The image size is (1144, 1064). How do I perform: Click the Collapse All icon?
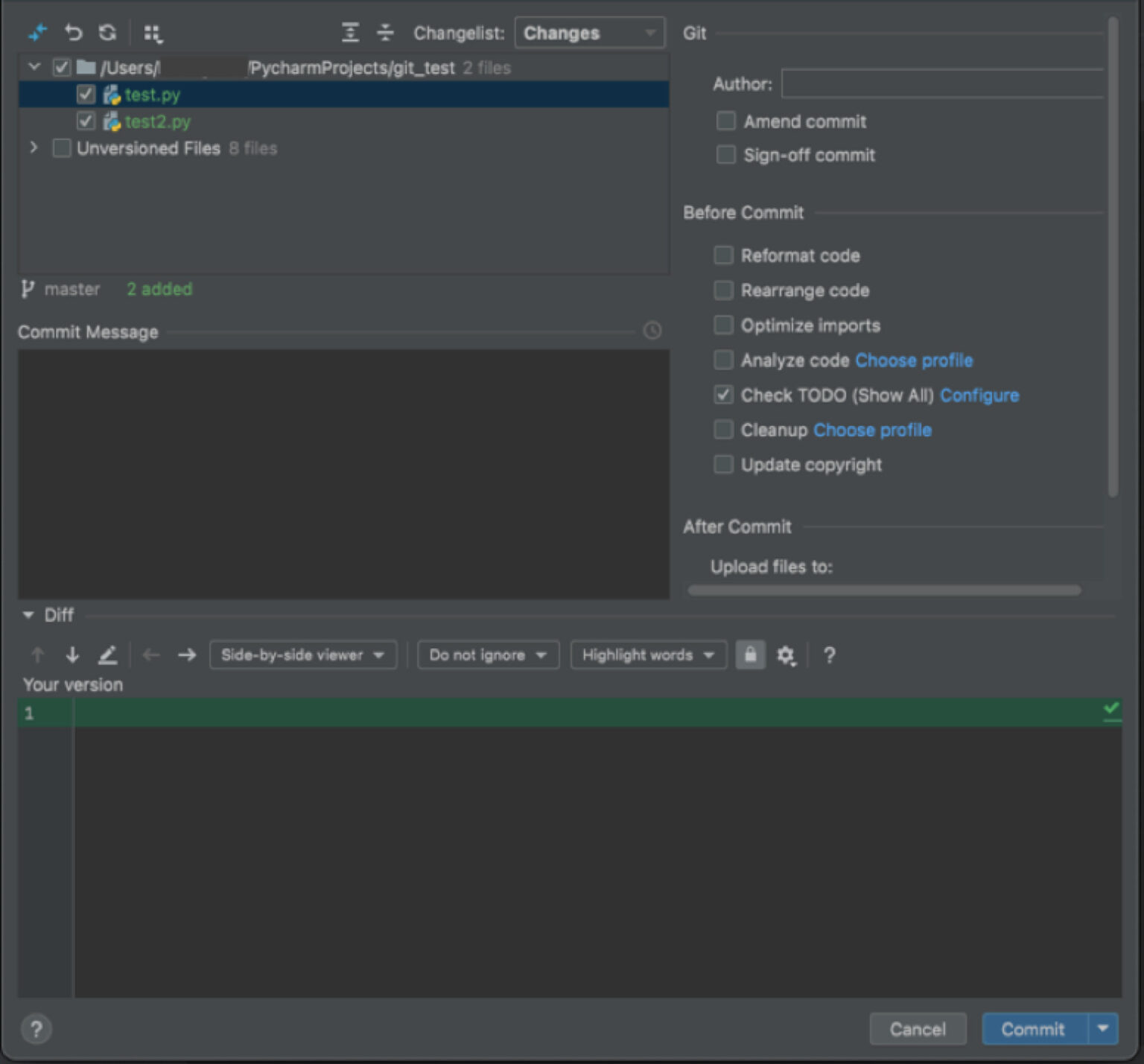385,33
